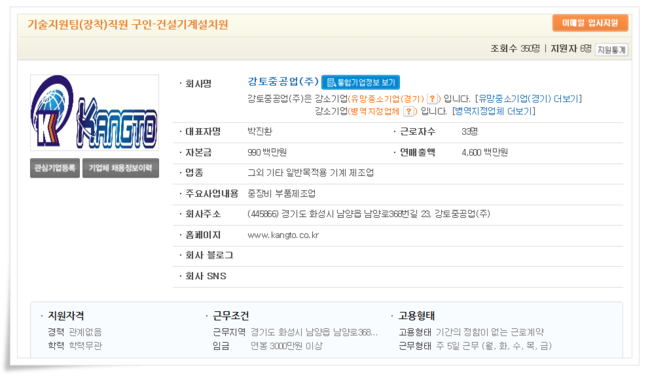Click main business text 중장비 부품제조업
650x376 pixels.
pos(281,194)
